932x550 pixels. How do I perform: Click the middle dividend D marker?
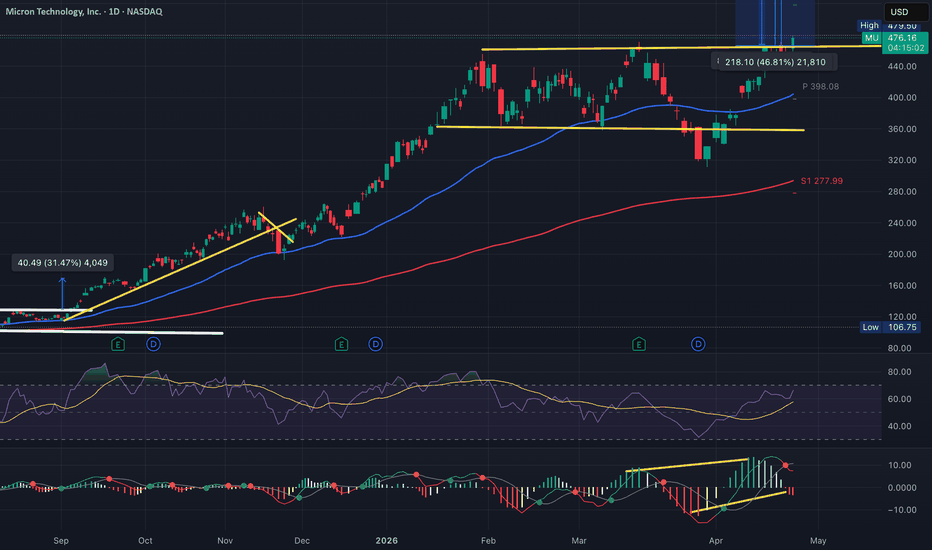[376, 344]
